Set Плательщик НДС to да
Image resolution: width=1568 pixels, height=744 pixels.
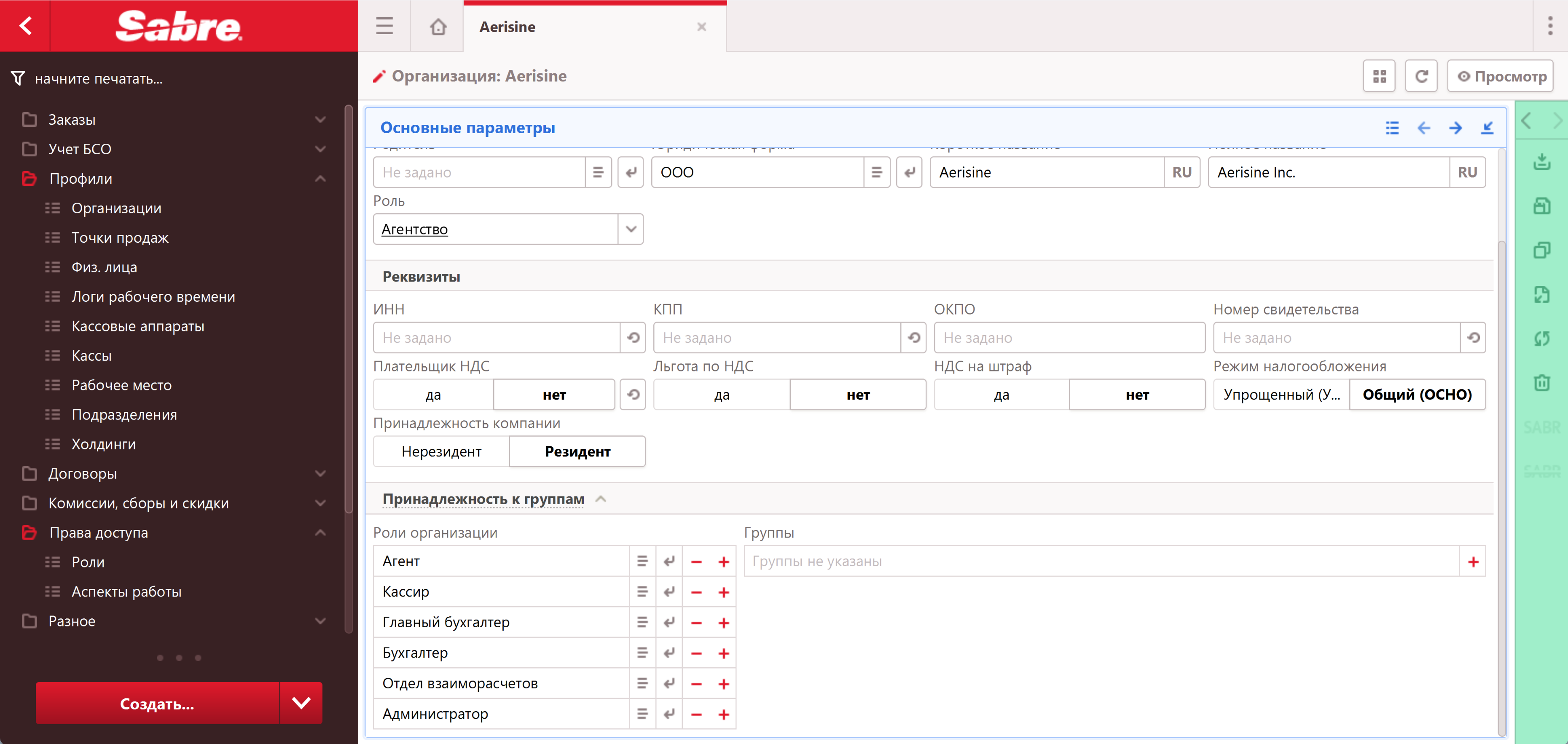(433, 395)
